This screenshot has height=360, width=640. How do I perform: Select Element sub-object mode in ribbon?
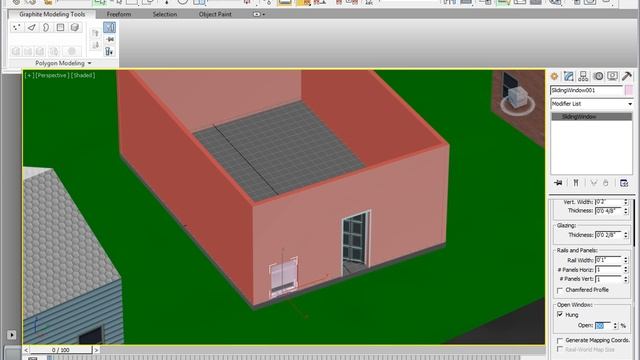[75, 27]
